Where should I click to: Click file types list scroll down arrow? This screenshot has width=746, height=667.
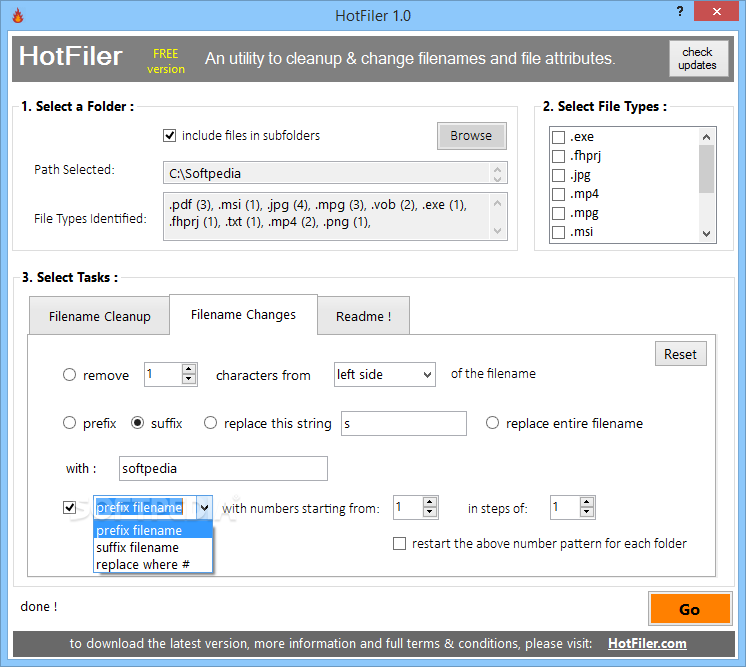tap(707, 234)
